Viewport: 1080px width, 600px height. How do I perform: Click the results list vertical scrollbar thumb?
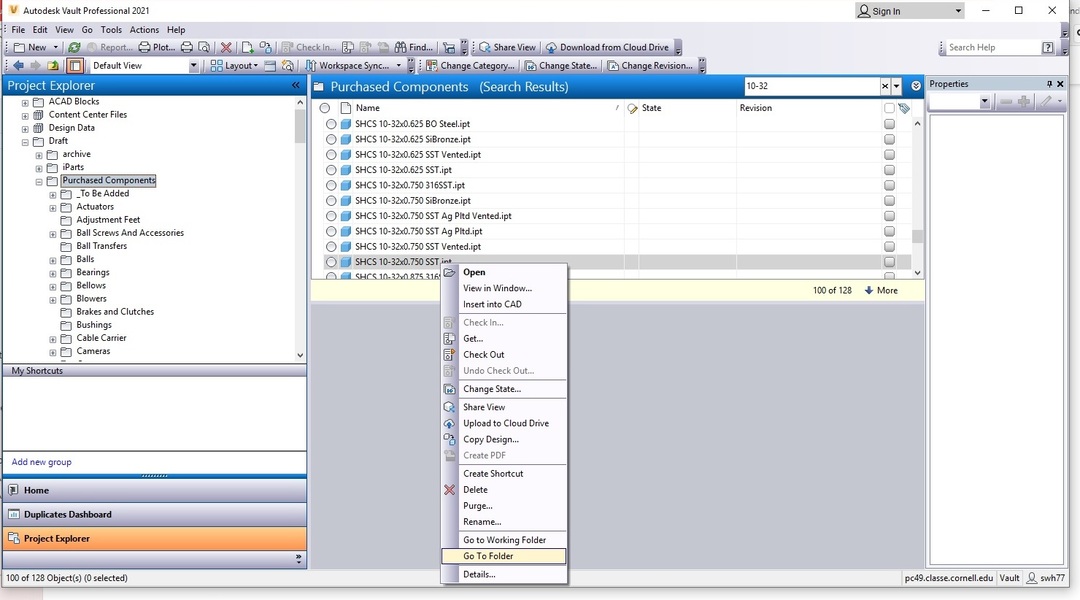[917, 236]
